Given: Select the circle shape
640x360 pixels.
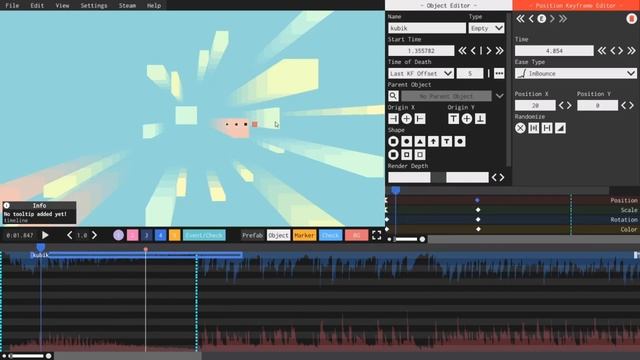Looking at the screenshot, I should 407,141.
